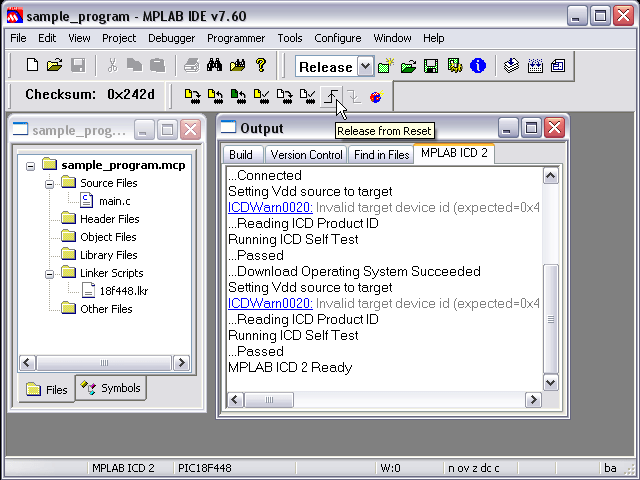Click project tree horizontal scroll right arrow
640x480 pixels.
[x=181, y=362]
